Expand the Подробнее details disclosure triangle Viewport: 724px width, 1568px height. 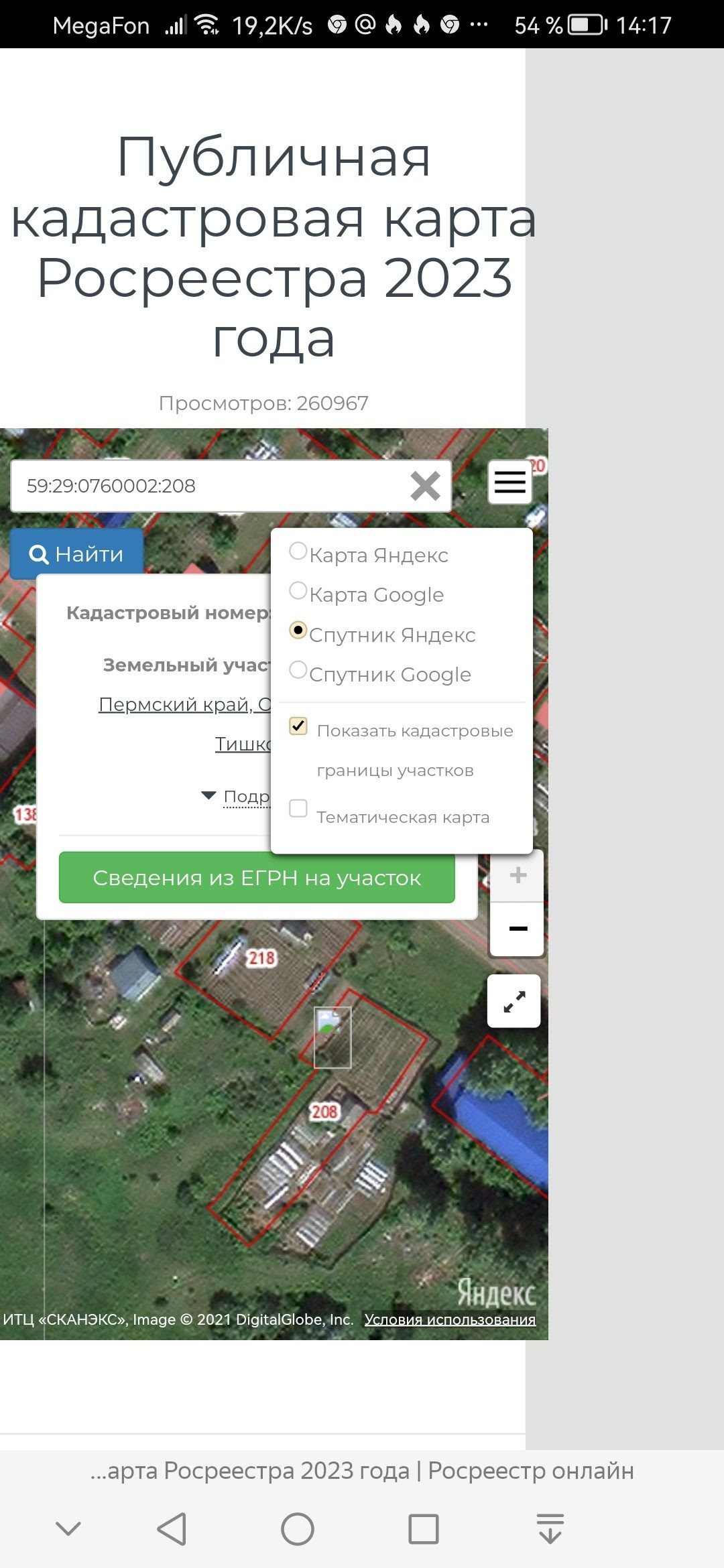[208, 796]
